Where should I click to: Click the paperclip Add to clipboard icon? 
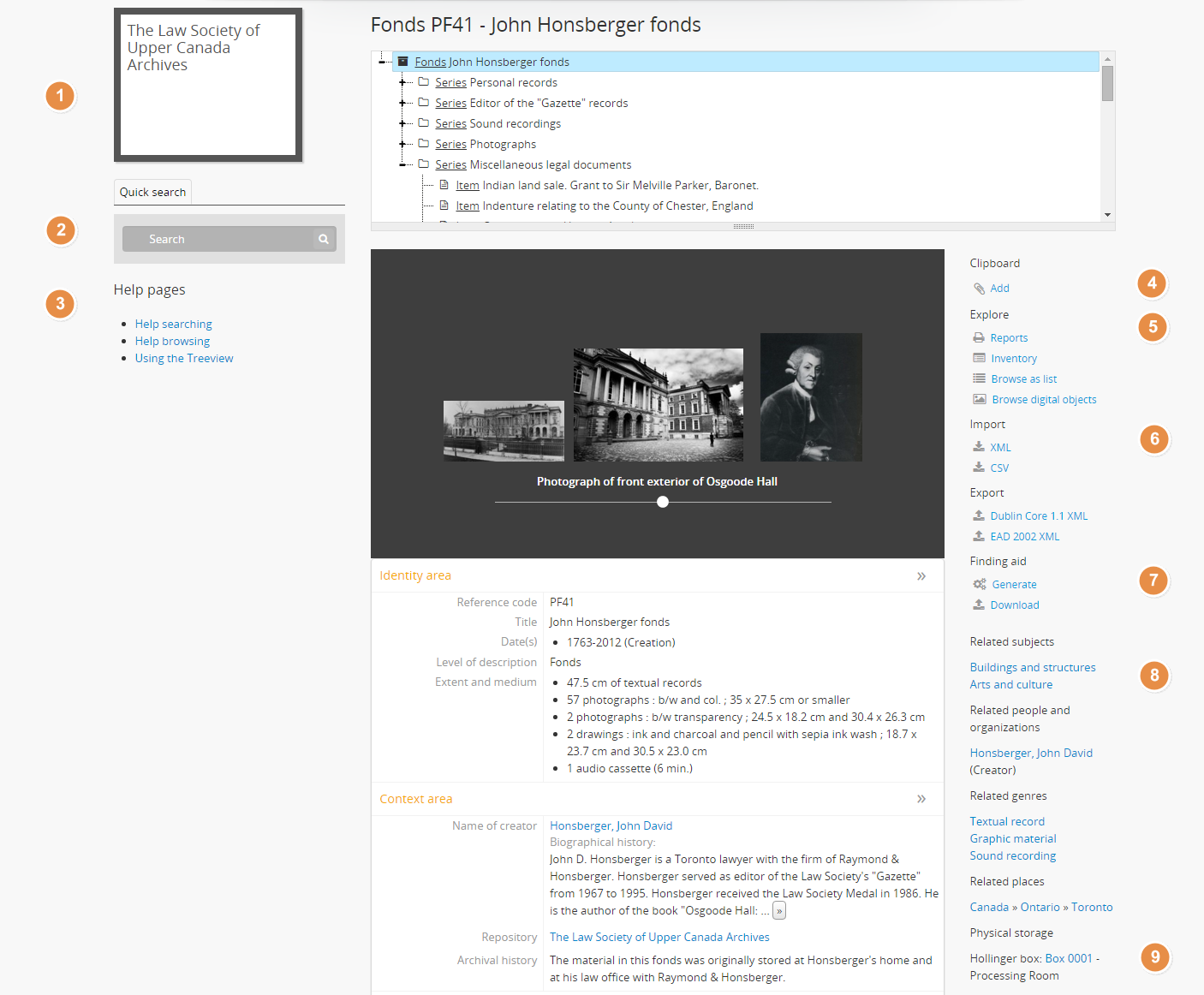pyautogui.click(x=979, y=289)
